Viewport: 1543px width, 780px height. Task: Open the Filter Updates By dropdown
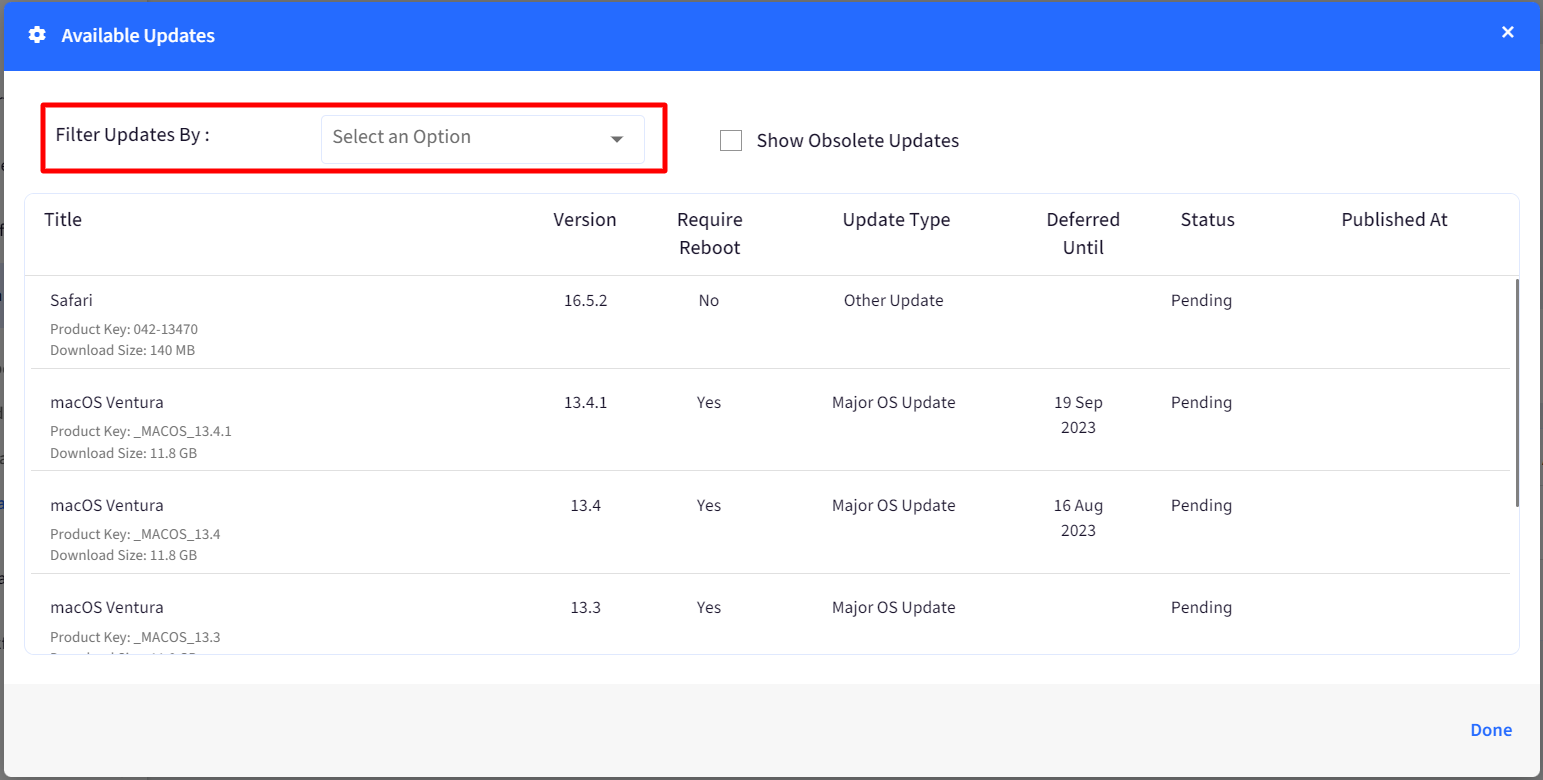[x=483, y=138]
